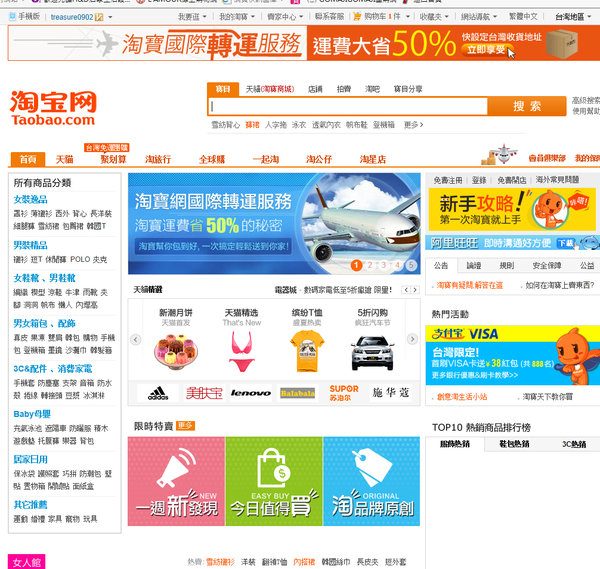Image resolution: width=600 pixels, height=569 pixels.
Task: Click the 免費注冊 link
Action: 448,180
